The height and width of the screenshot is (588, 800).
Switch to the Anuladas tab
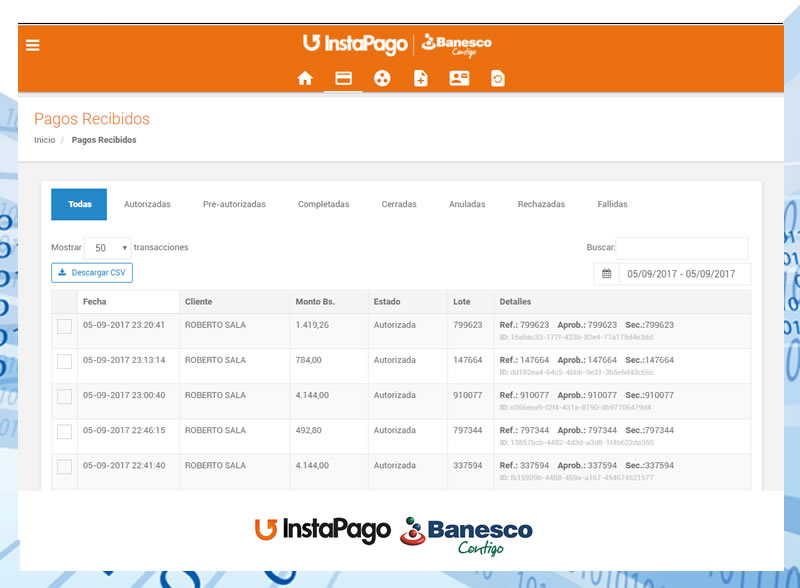coord(467,204)
